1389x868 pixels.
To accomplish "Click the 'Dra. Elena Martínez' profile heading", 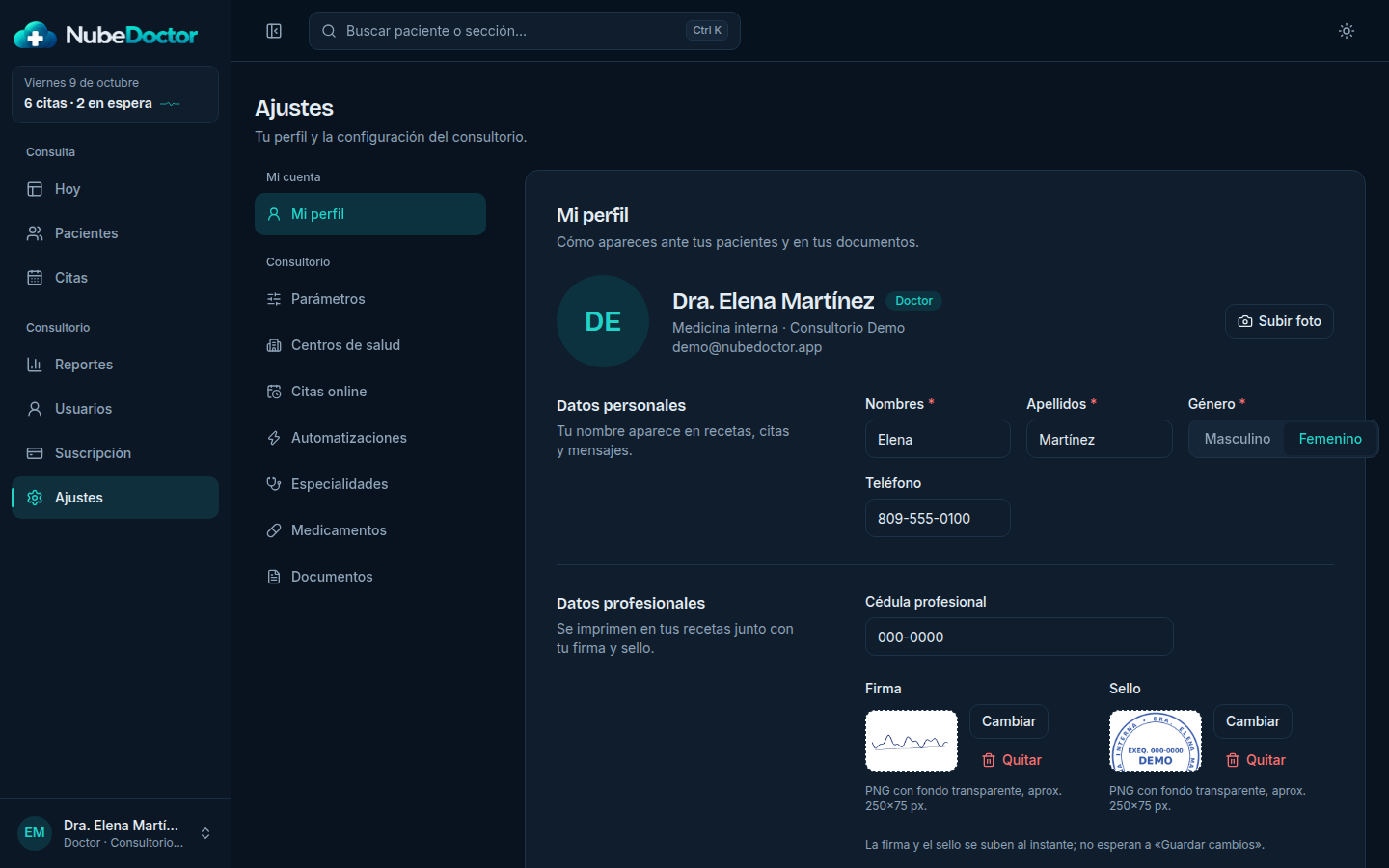I will pyautogui.click(x=773, y=301).
